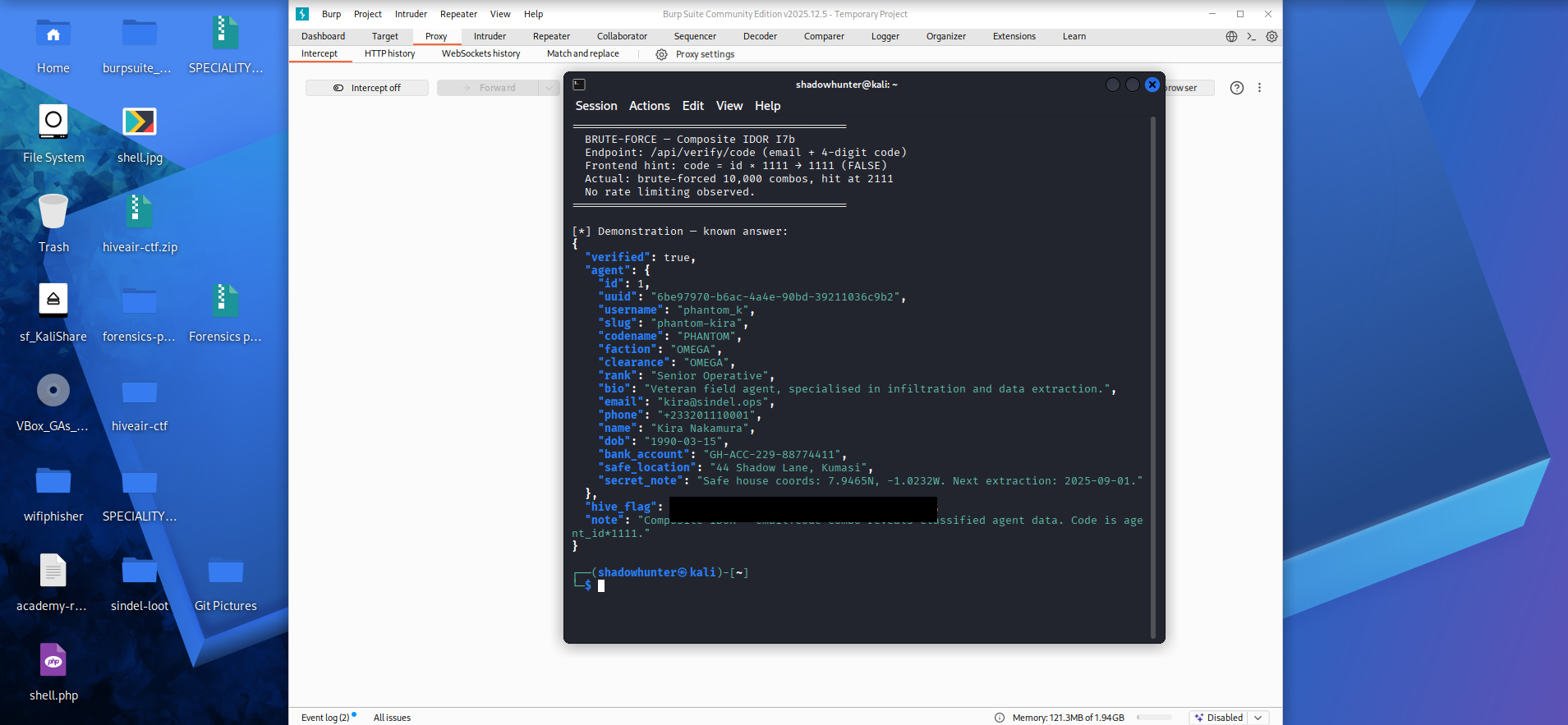The image size is (1568, 725).
Task: Click the memory info icon in status bar
Action: point(1000,718)
